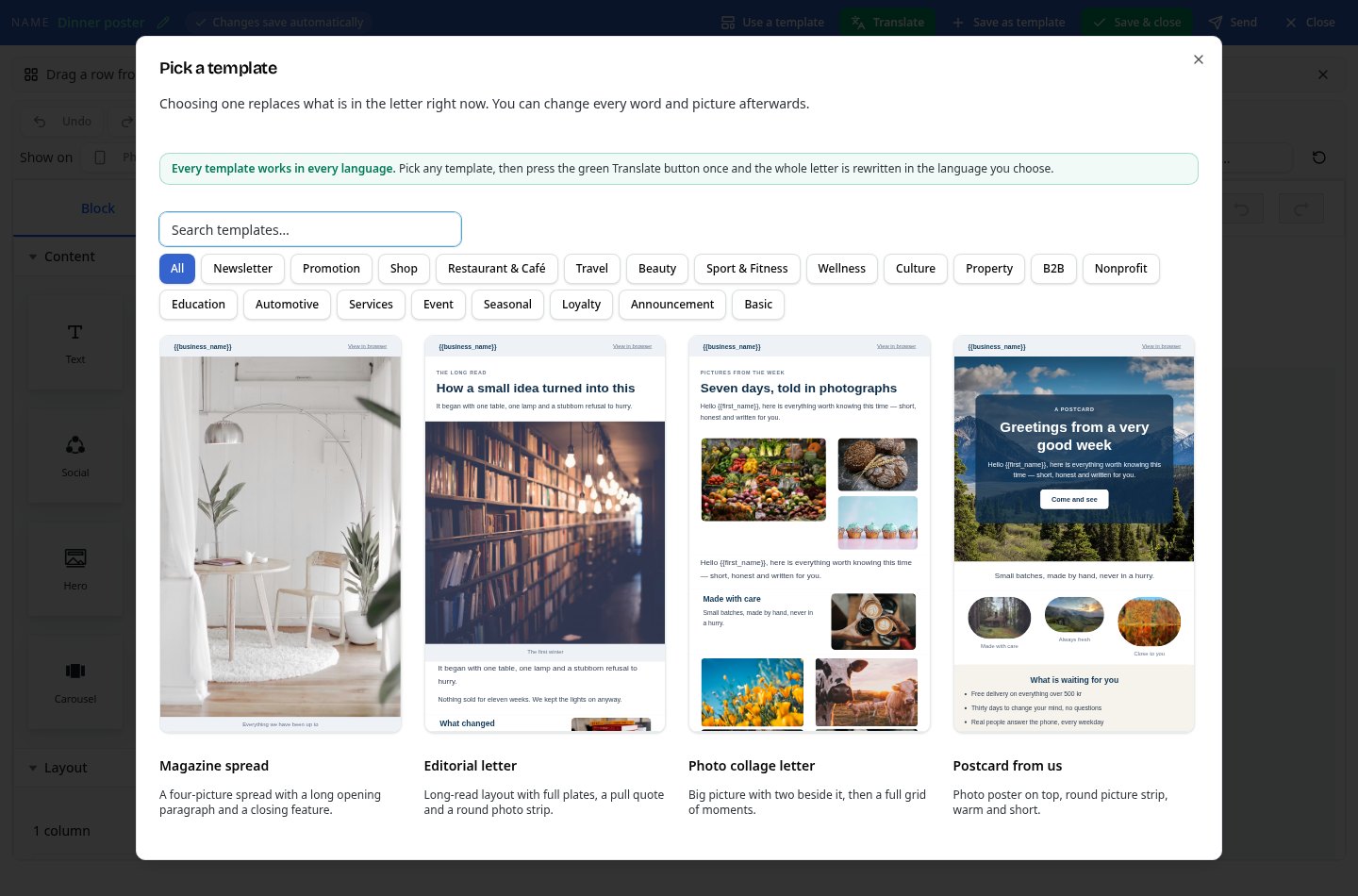Choose the Editorial letter template thumbnail

545,534
